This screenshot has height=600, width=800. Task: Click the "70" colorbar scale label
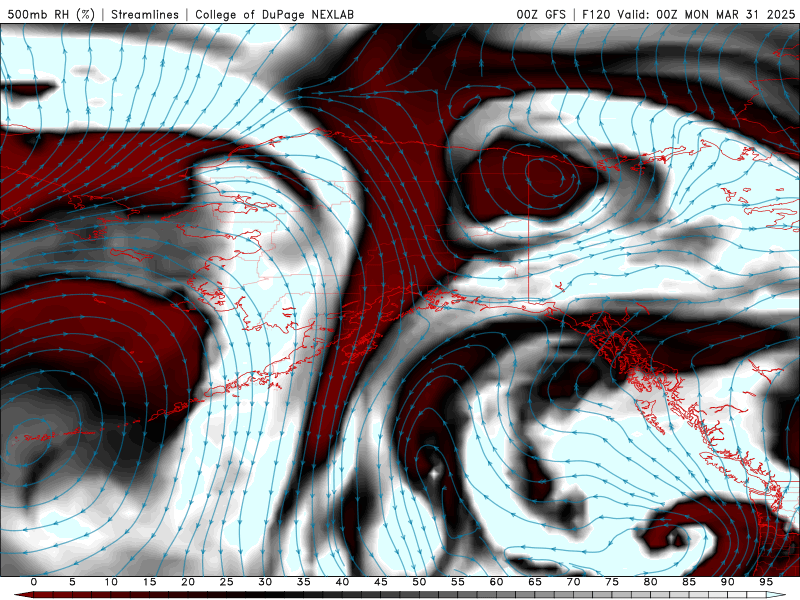pos(573,582)
